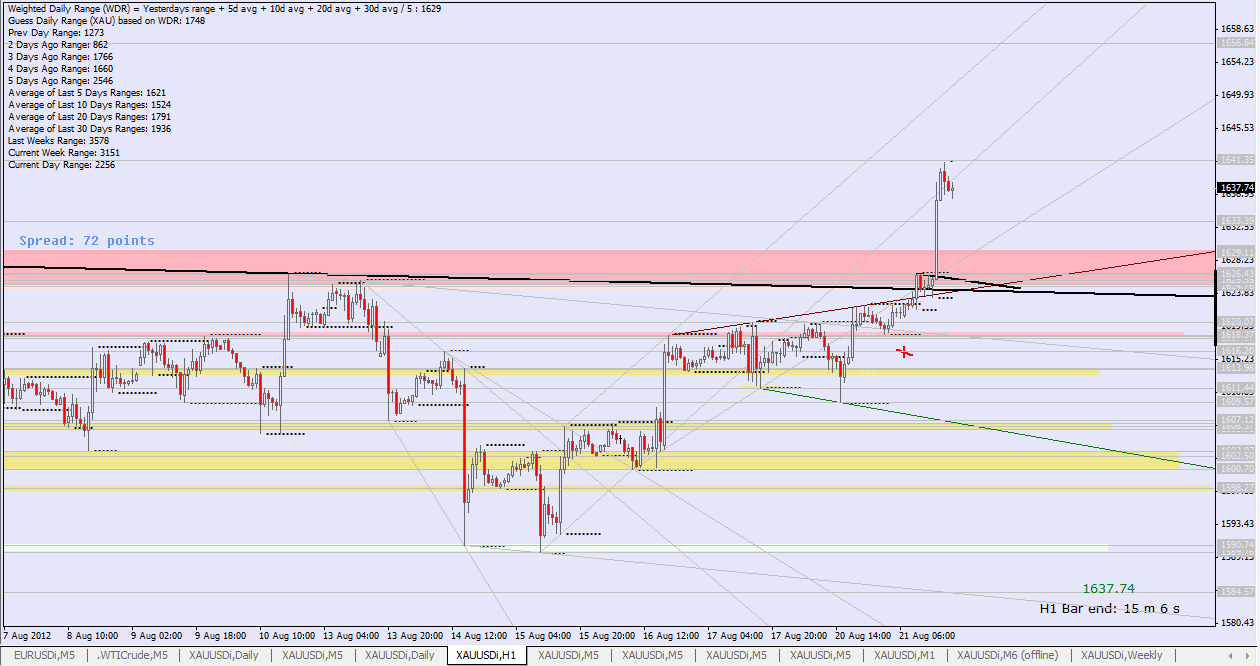Switch to the XAUUSDi,M1 chart tab
Viewport: 1260px width, 666px height.
pyautogui.click(x=906, y=656)
